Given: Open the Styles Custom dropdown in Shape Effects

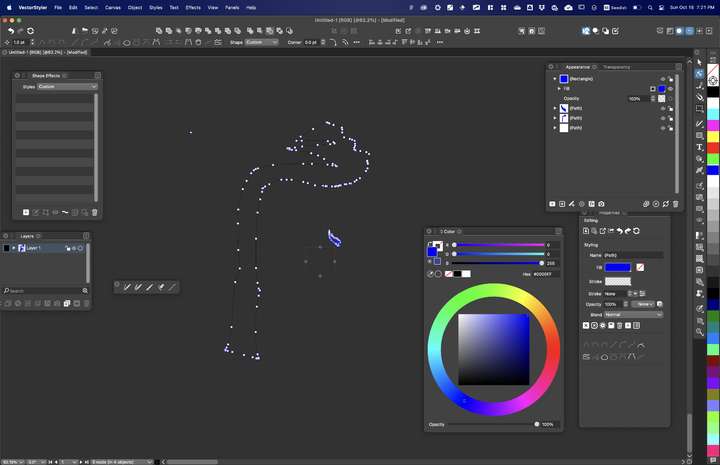Looking at the screenshot, I should point(67,87).
